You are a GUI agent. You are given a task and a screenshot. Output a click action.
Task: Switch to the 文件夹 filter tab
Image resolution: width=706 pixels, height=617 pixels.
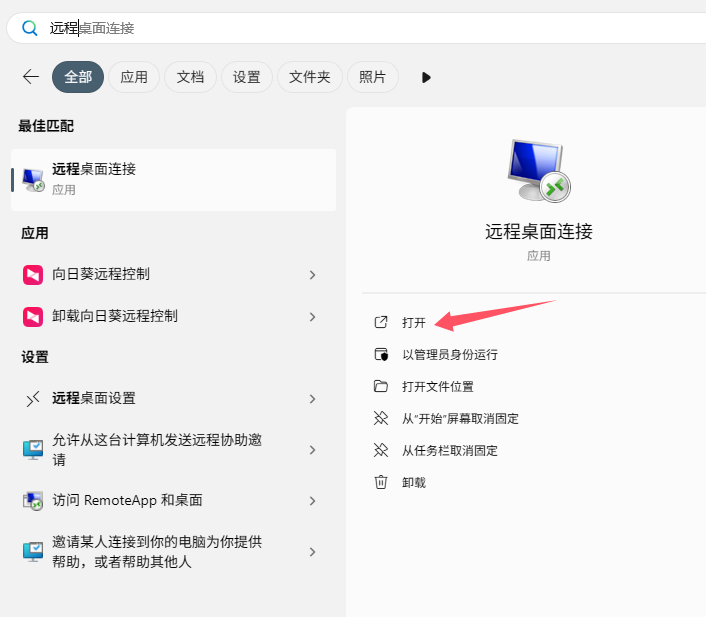[309, 77]
